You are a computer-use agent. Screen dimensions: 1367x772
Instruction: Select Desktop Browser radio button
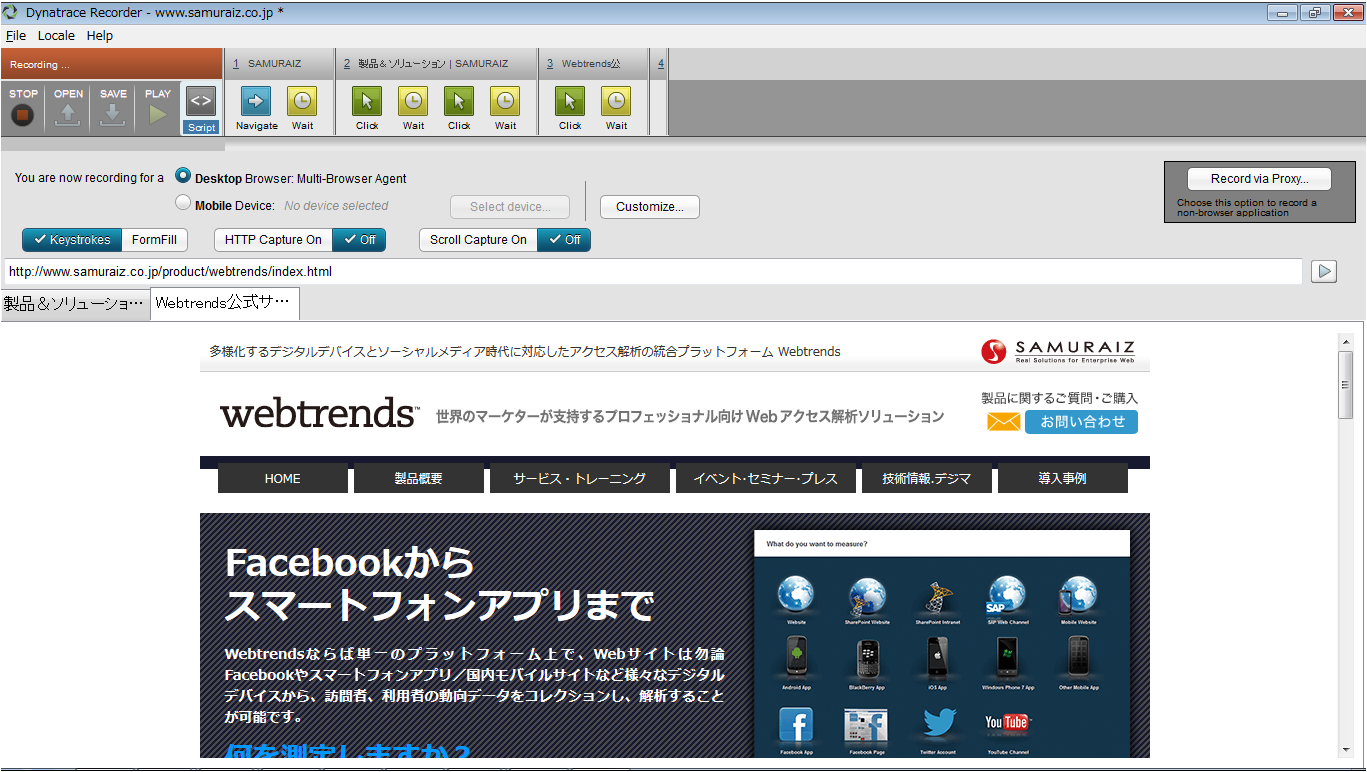[x=183, y=175]
